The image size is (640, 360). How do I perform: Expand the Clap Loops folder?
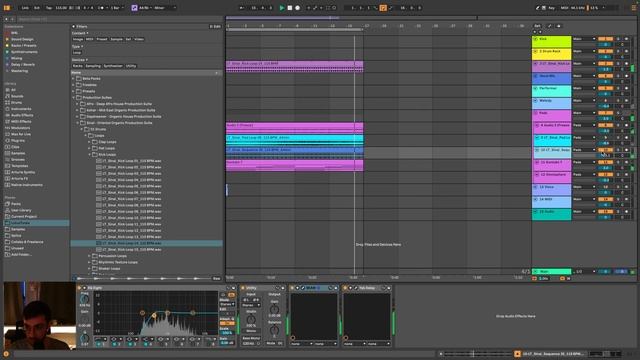[x=89, y=142]
